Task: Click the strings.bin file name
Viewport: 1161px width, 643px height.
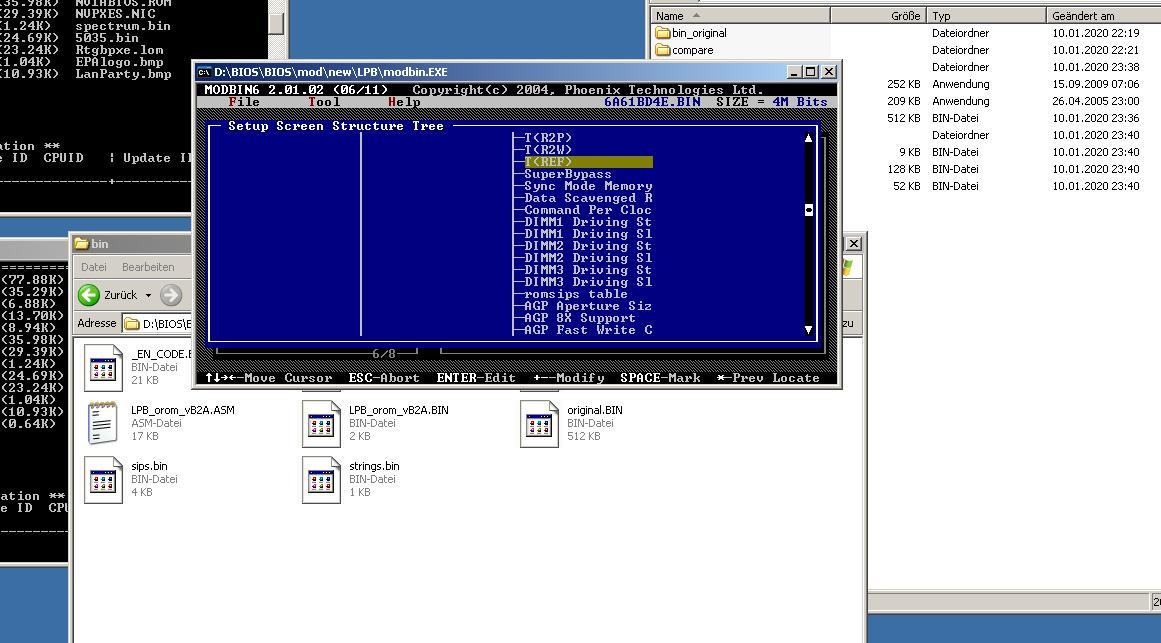Action: 374,466
